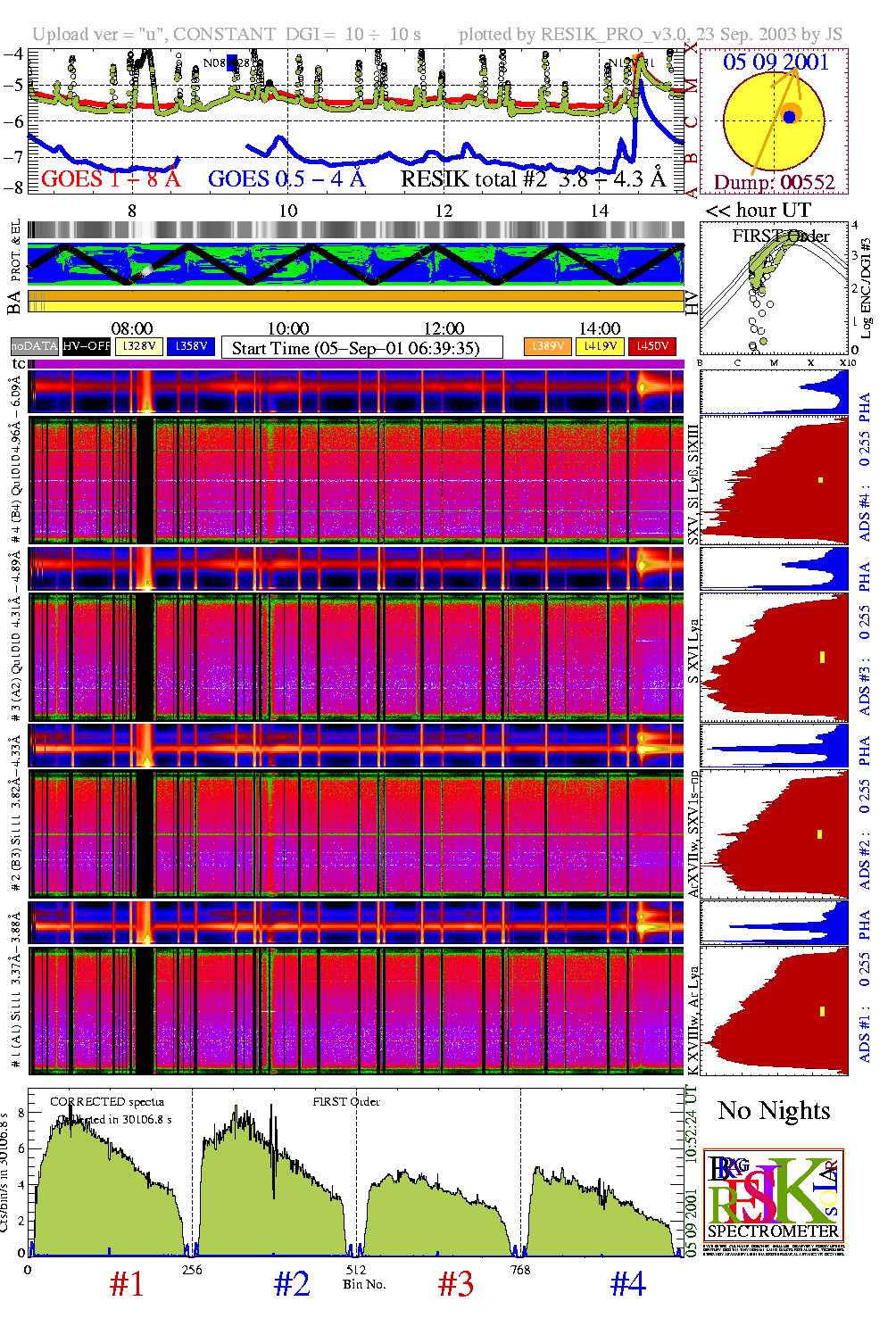Click the Dump: 00552 label
896x1318 pixels.
[x=774, y=183]
